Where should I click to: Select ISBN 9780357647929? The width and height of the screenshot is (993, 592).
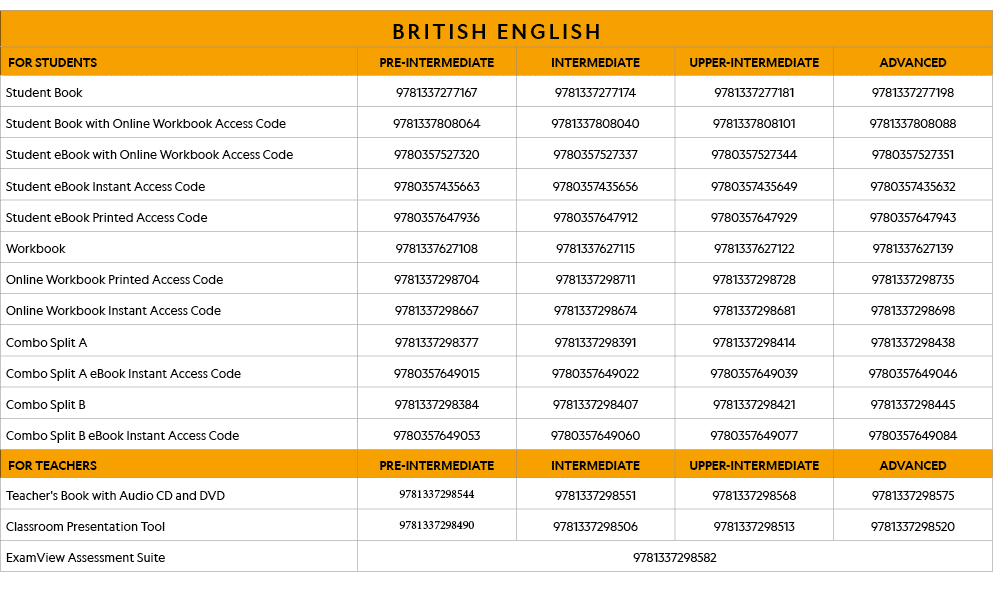click(x=754, y=218)
